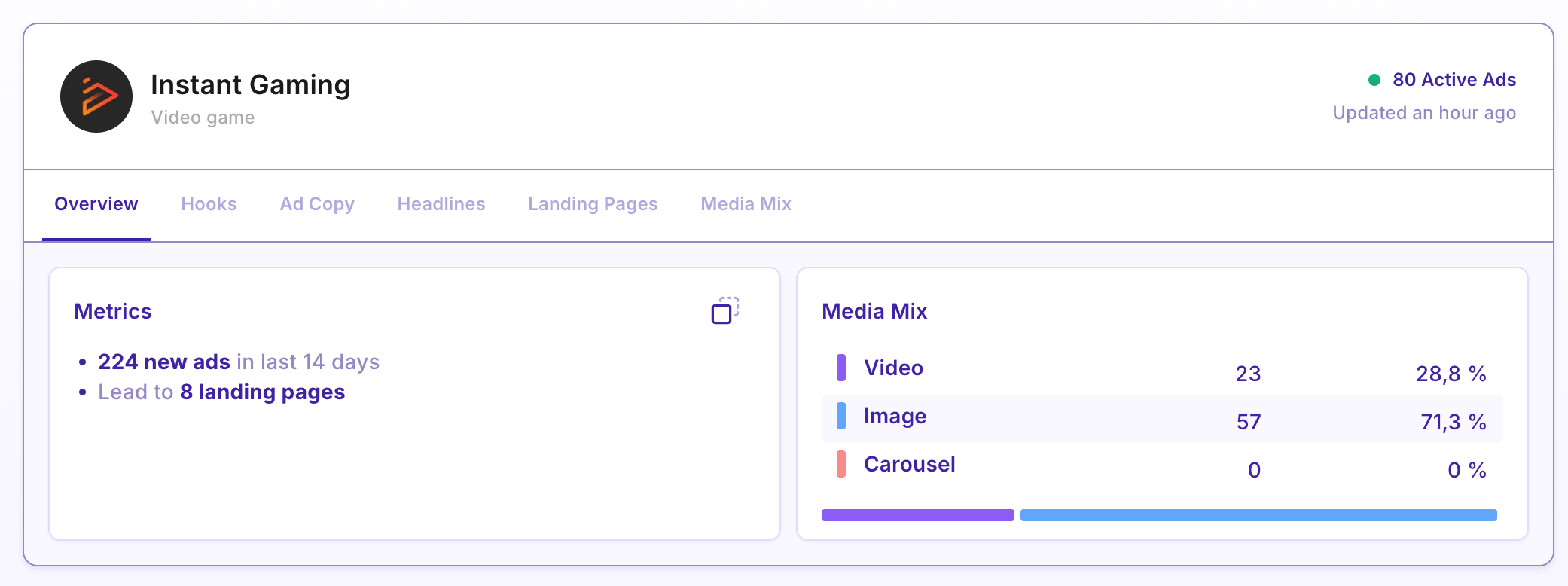Open the 8 landing pages link
This screenshot has height=586, width=1568.
[262, 392]
